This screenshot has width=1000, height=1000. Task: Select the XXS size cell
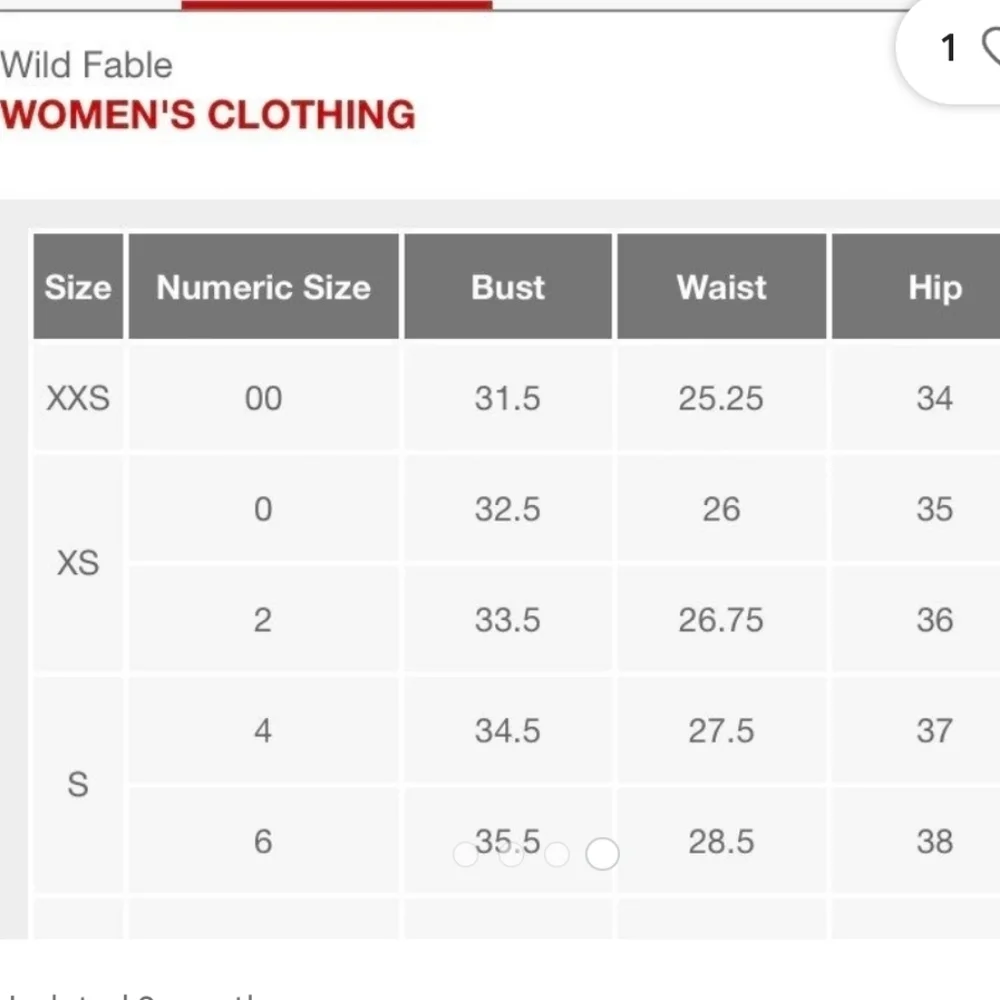coord(78,398)
